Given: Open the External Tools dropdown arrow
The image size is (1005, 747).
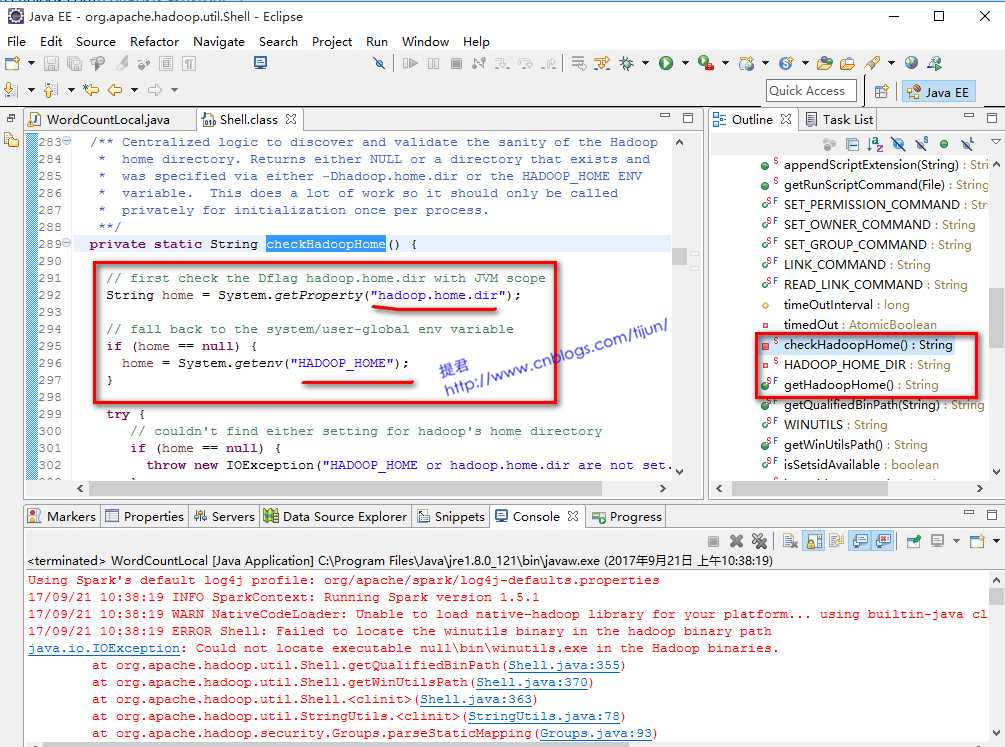Looking at the screenshot, I should point(726,63).
